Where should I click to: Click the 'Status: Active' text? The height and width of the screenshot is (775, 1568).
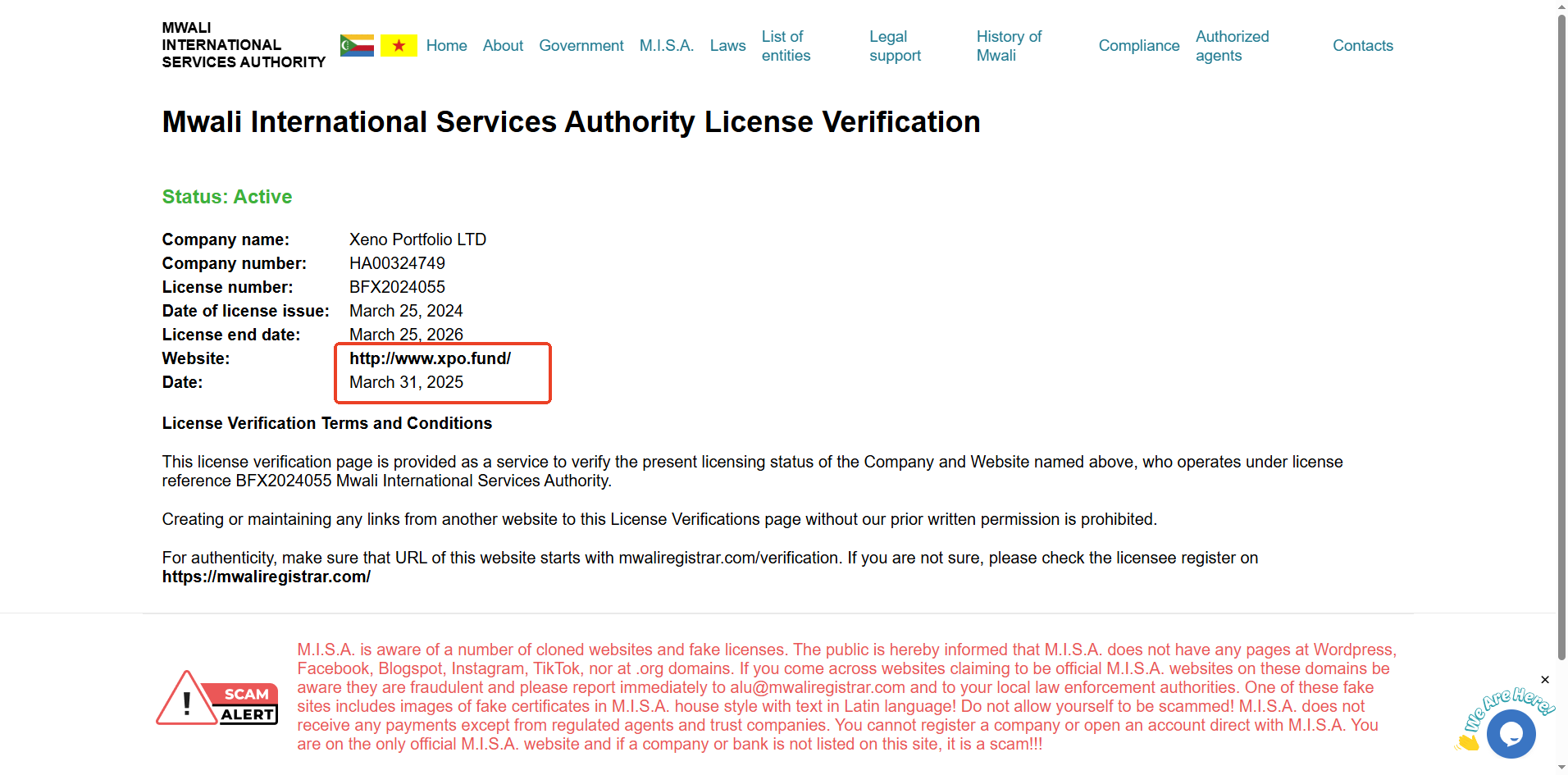coord(227,197)
